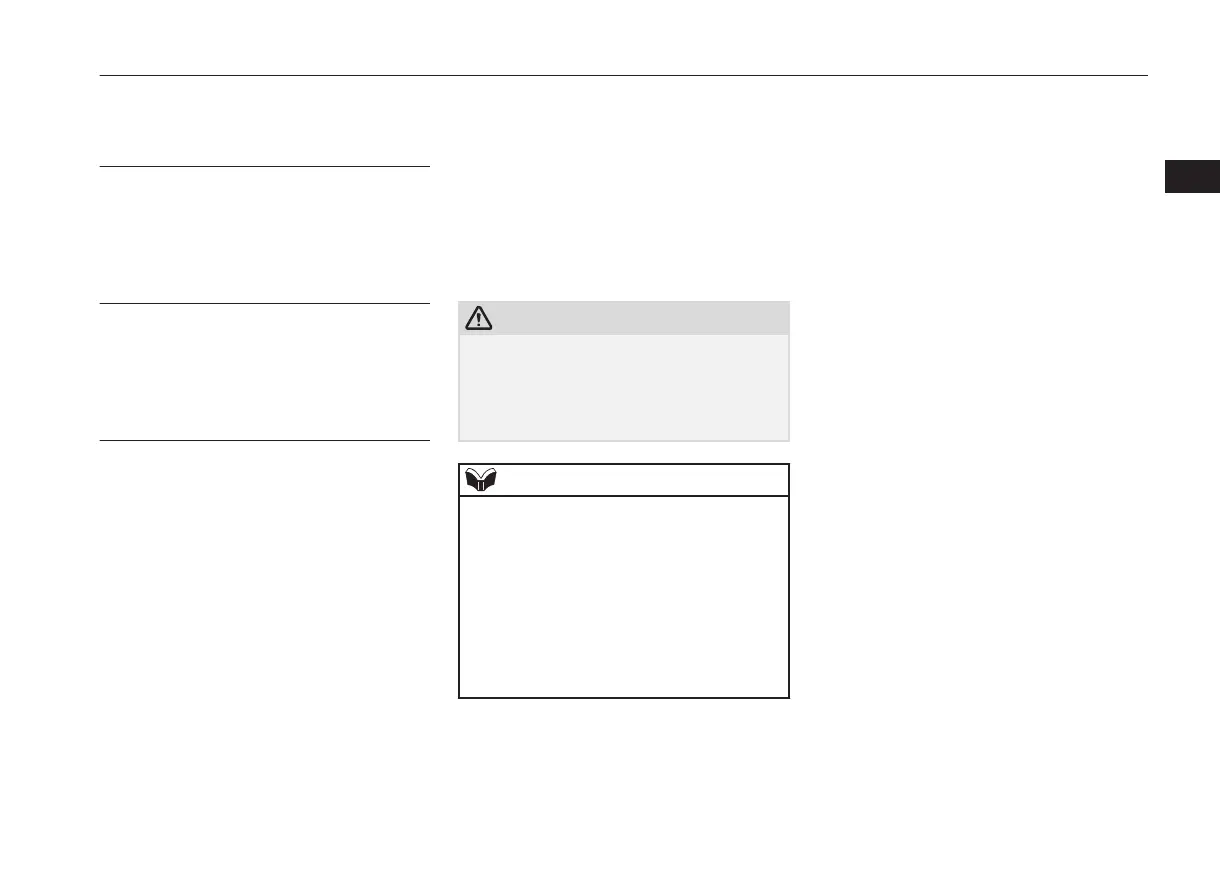
Task: Click the gray caution header bar
Action: point(640,319)
